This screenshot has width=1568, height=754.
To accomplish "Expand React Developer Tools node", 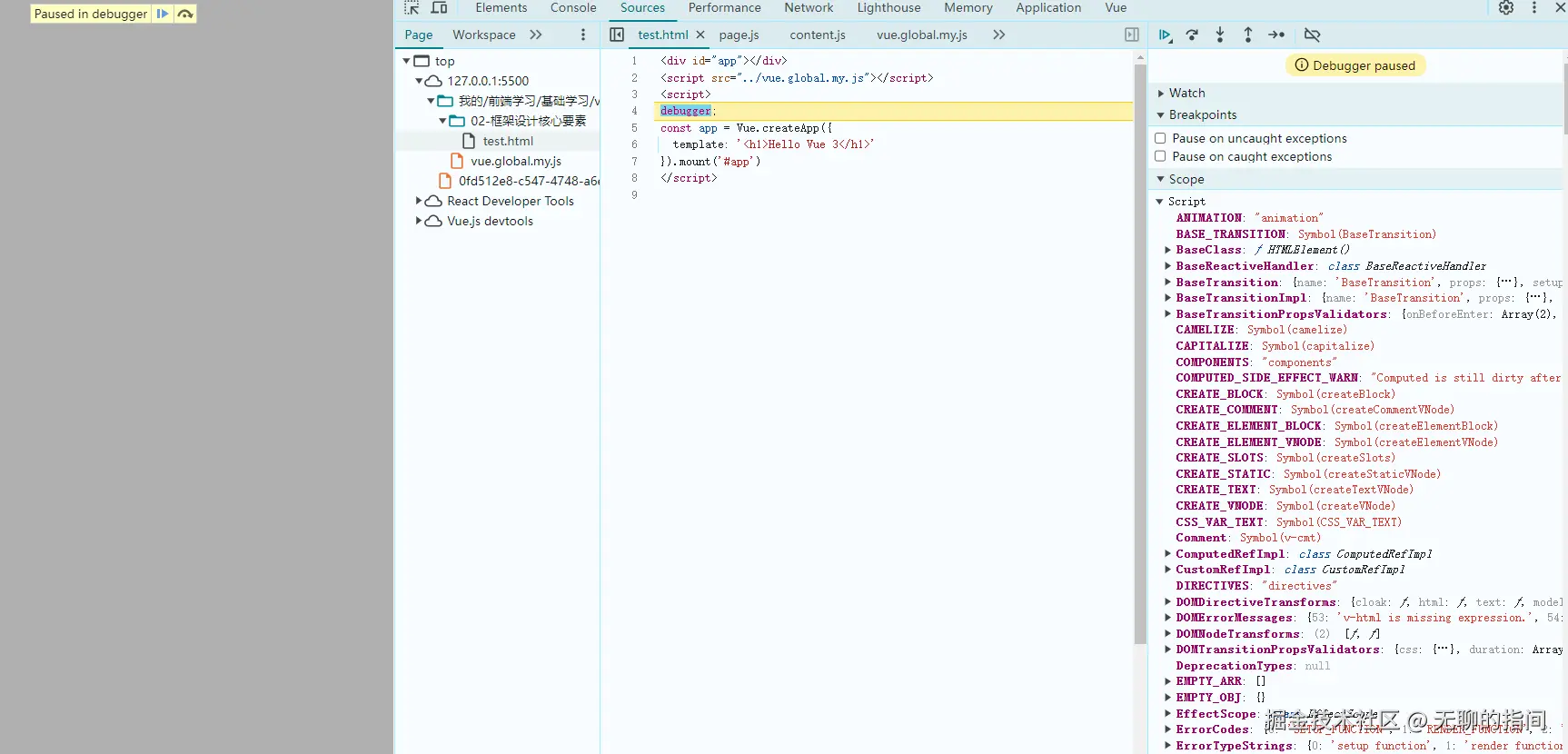I will [x=419, y=201].
